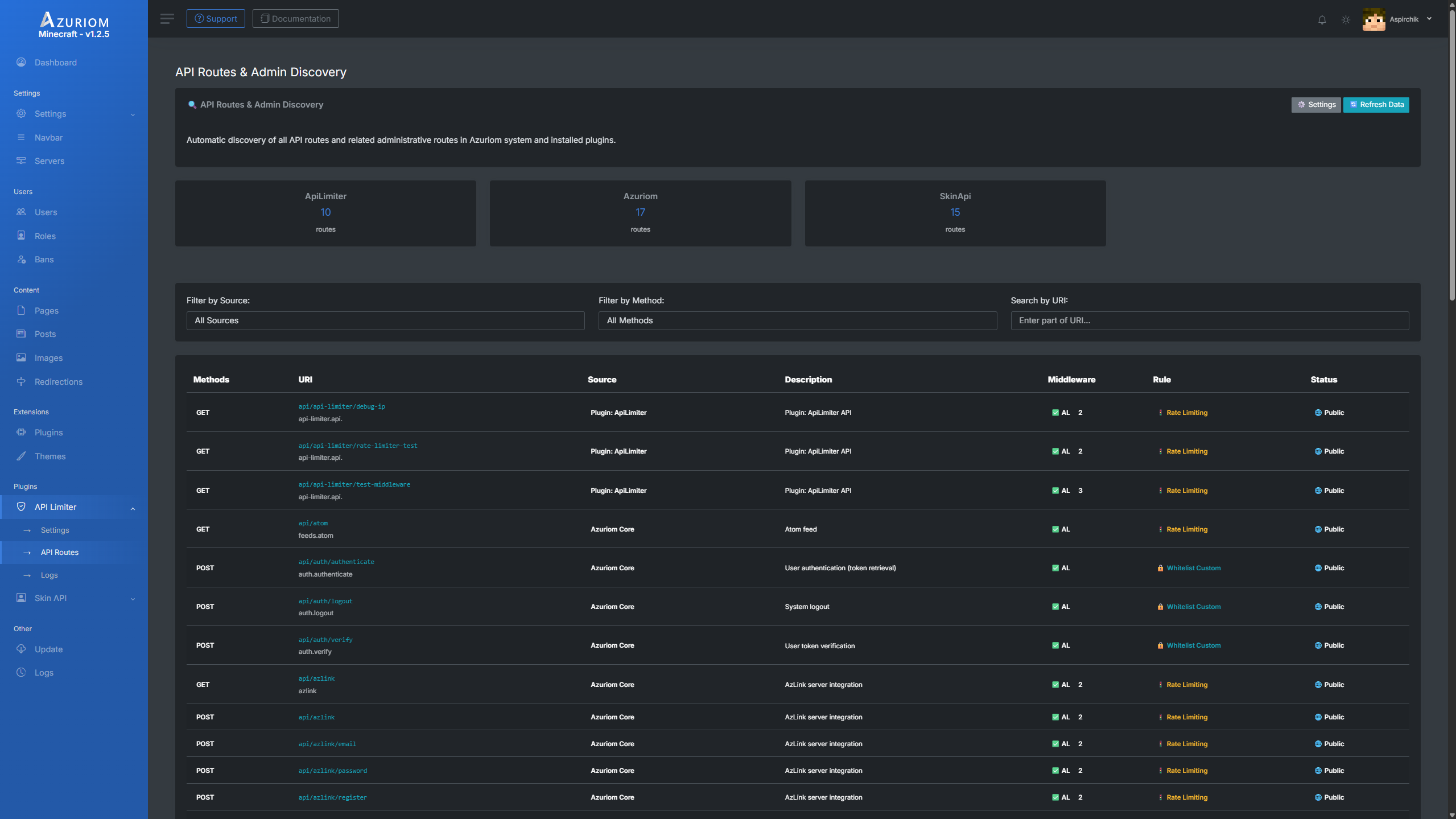
Task: Click 'System logout' description cell
Action: [x=807, y=607]
